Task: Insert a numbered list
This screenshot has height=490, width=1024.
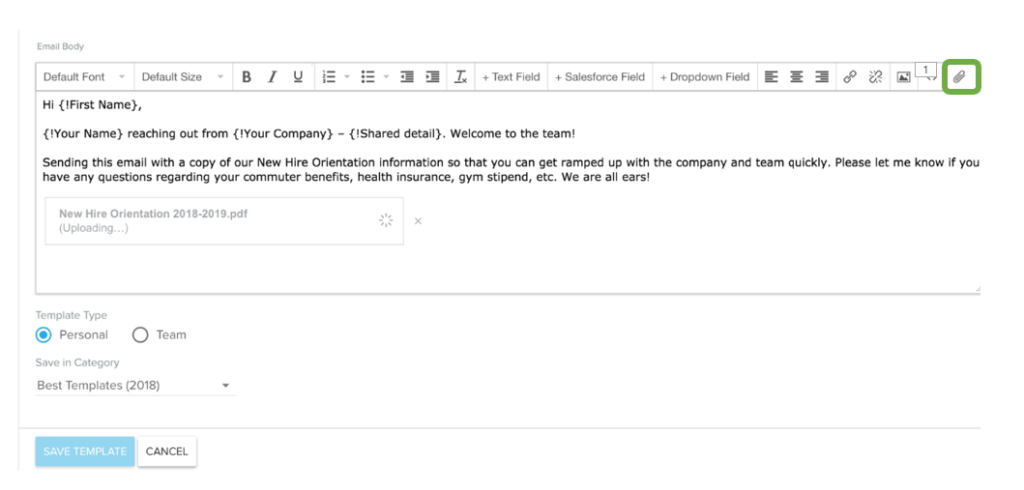Action: point(329,77)
